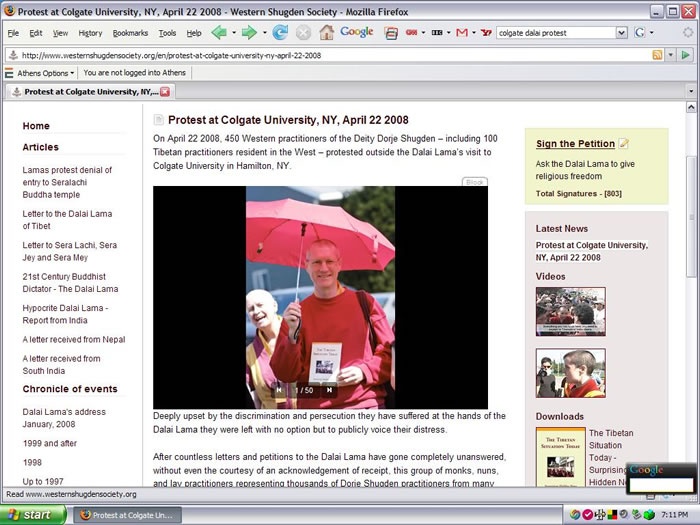Screen dimensions: 700x525
Task: Open the list-all-tabs dropdown arrow
Action: 691,92
